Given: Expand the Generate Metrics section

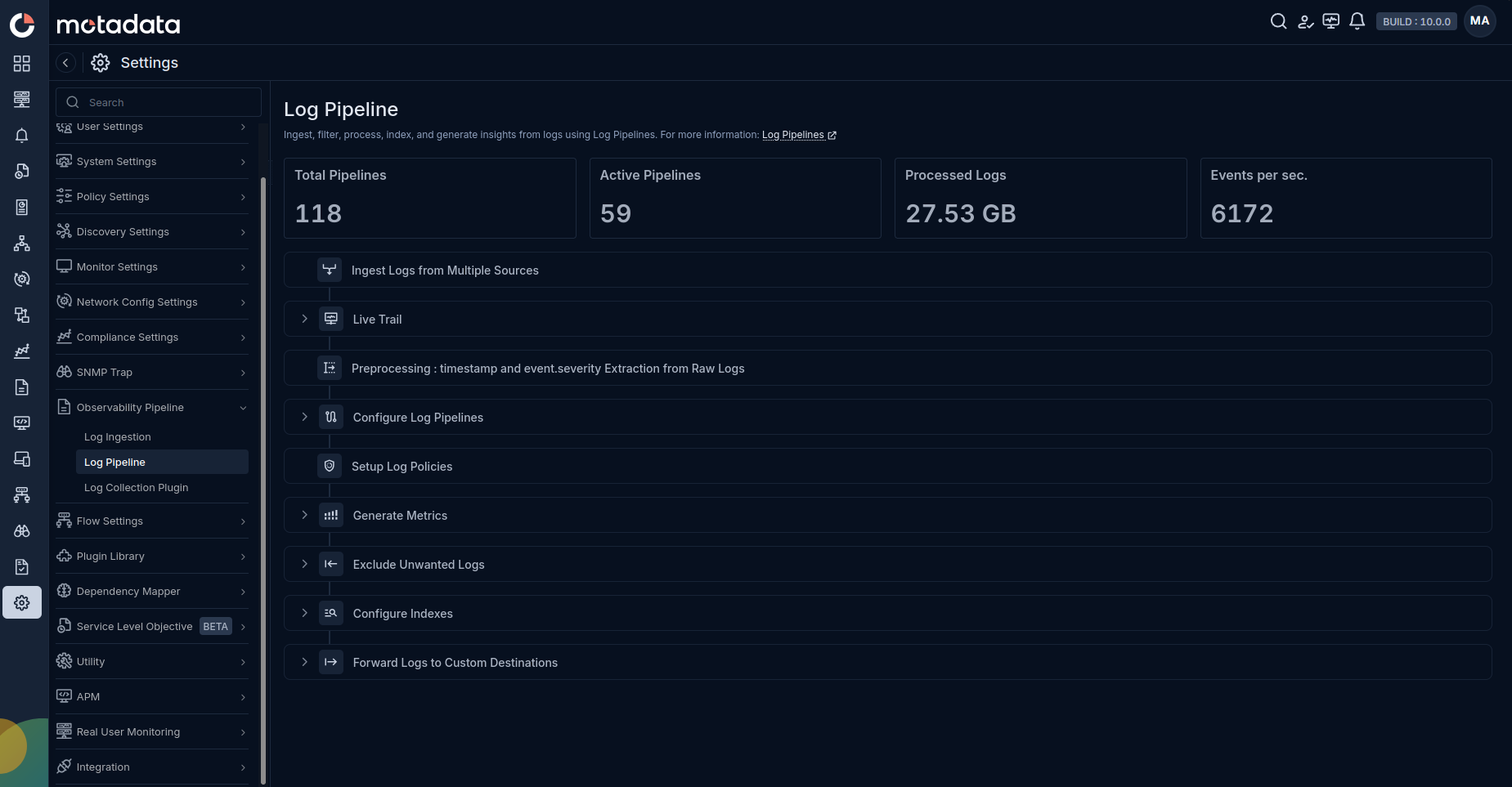Looking at the screenshot, I should point(304,515).
